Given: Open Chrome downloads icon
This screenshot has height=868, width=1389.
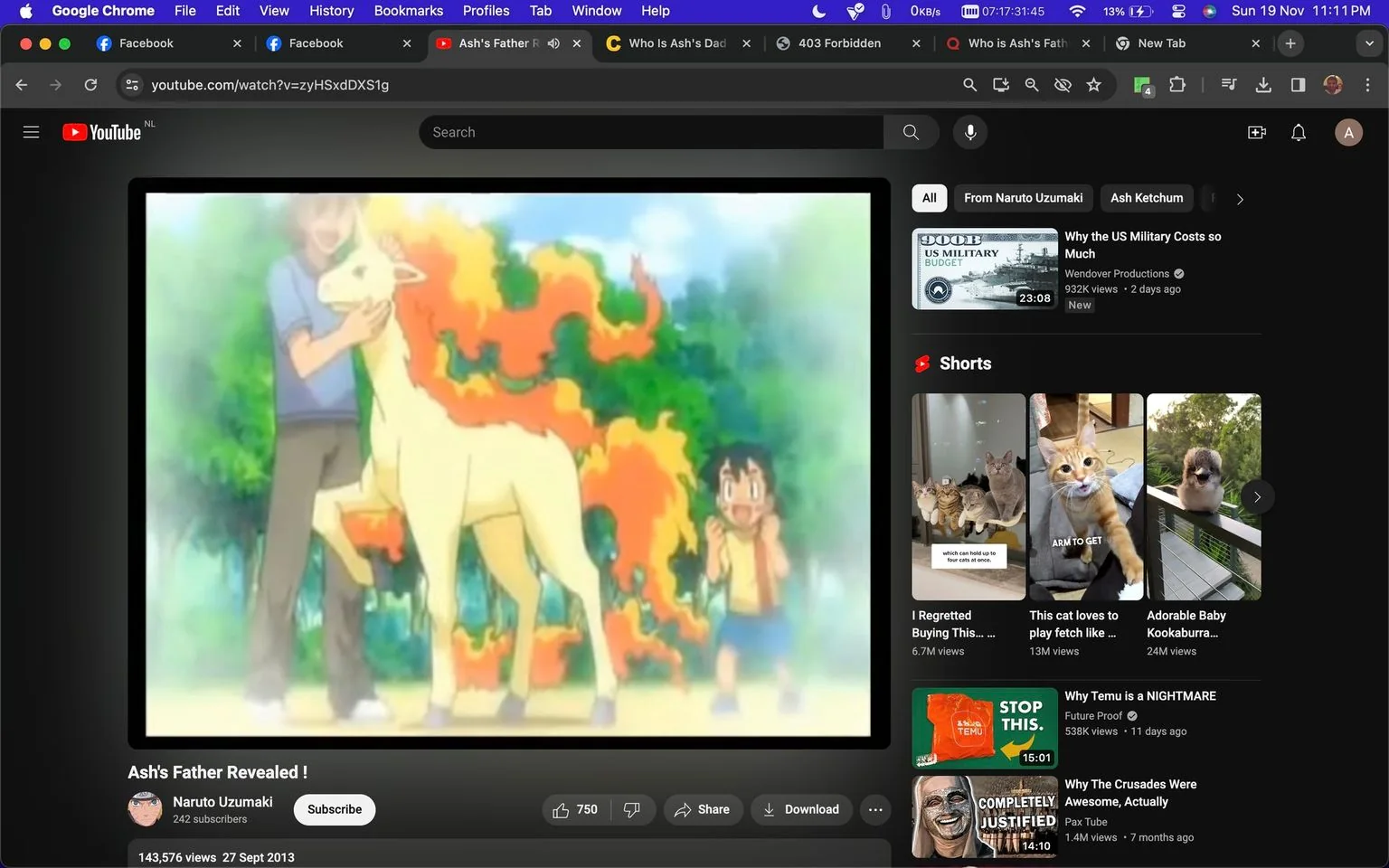Looking at the screenshot, I should click(x=1263, y=85).
